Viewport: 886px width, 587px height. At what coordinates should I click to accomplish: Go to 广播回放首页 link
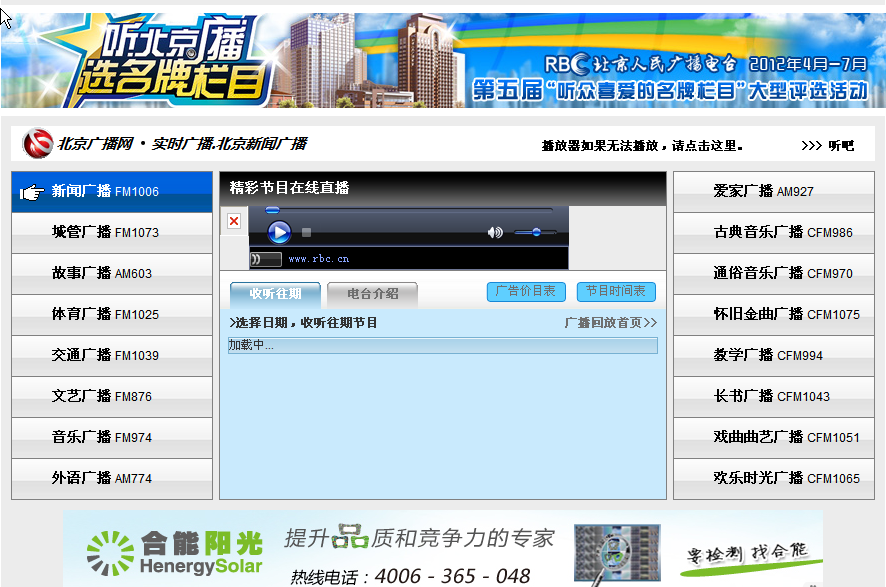(610, 323)
